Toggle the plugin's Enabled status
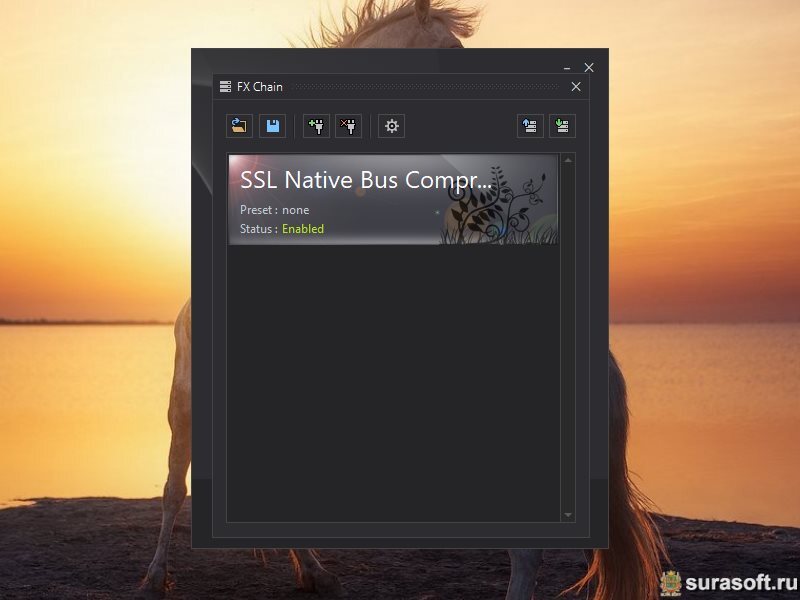800x600 pixels. click(x=303, y=229)
